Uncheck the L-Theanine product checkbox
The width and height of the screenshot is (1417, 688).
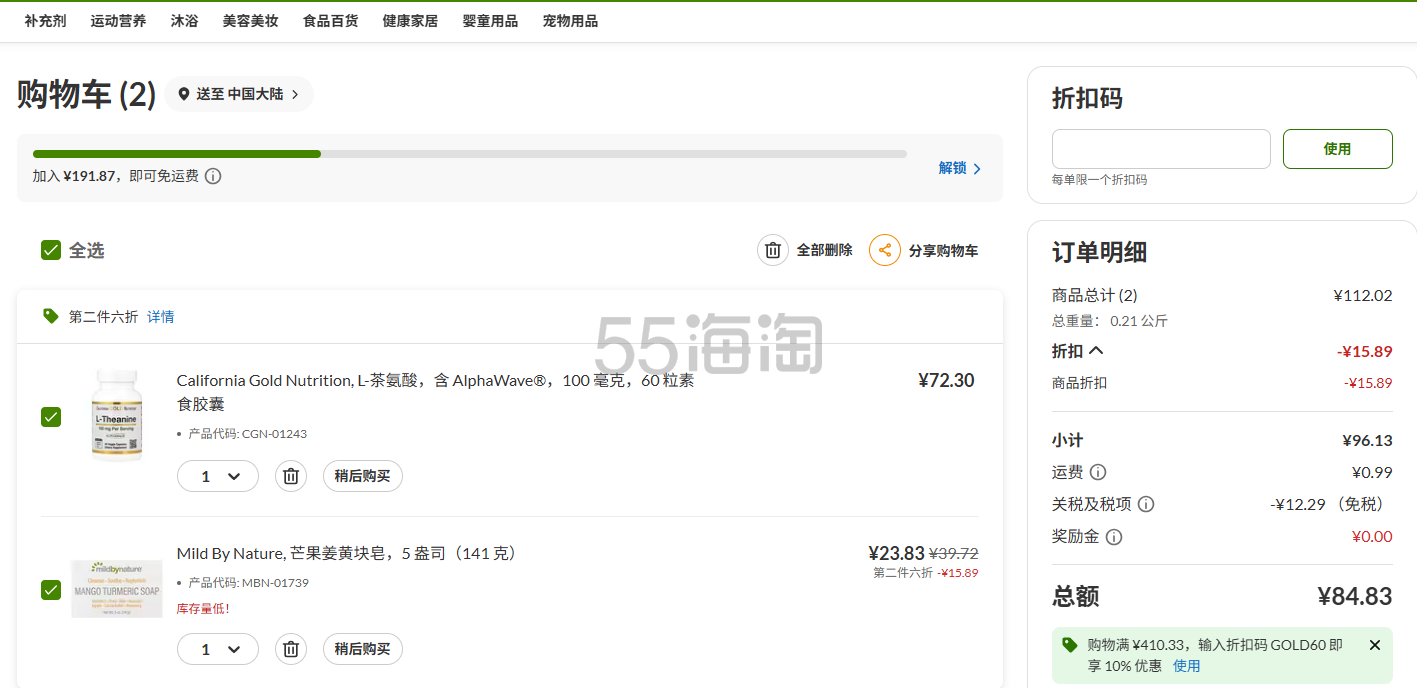(x=51, y=417)
